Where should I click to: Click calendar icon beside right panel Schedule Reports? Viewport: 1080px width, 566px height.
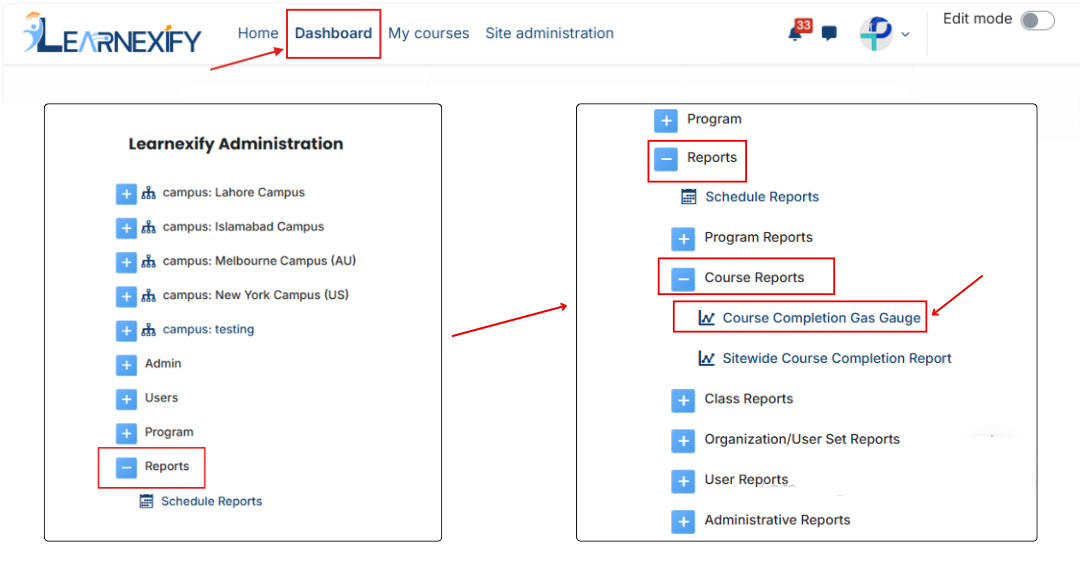click(x=689, y=197)
